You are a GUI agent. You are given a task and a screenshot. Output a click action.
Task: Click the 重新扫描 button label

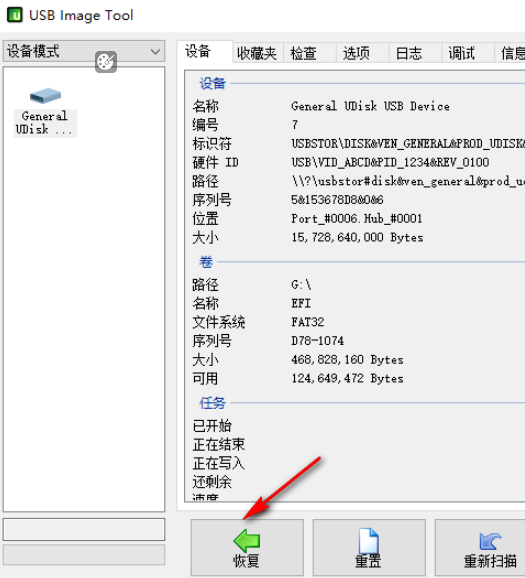pyautogui.click(x=490, y=561)
